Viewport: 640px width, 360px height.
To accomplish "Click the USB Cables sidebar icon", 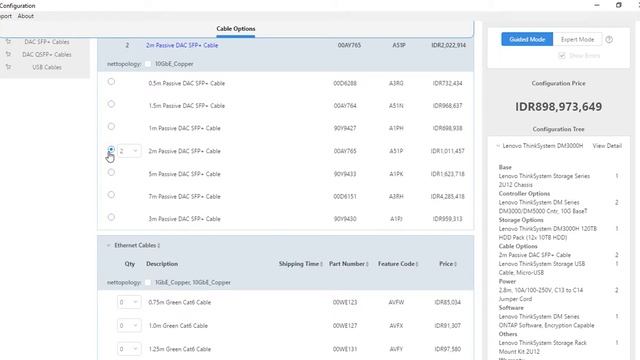I will tap(8, 67).
